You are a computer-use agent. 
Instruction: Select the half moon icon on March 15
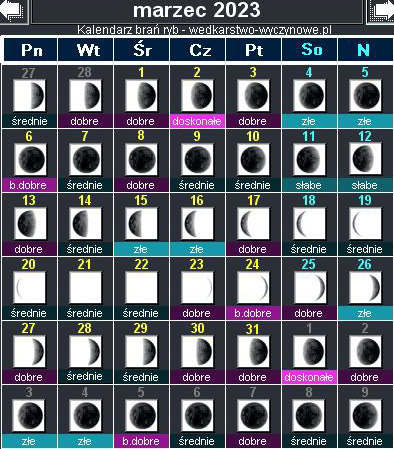coord(141,224)
